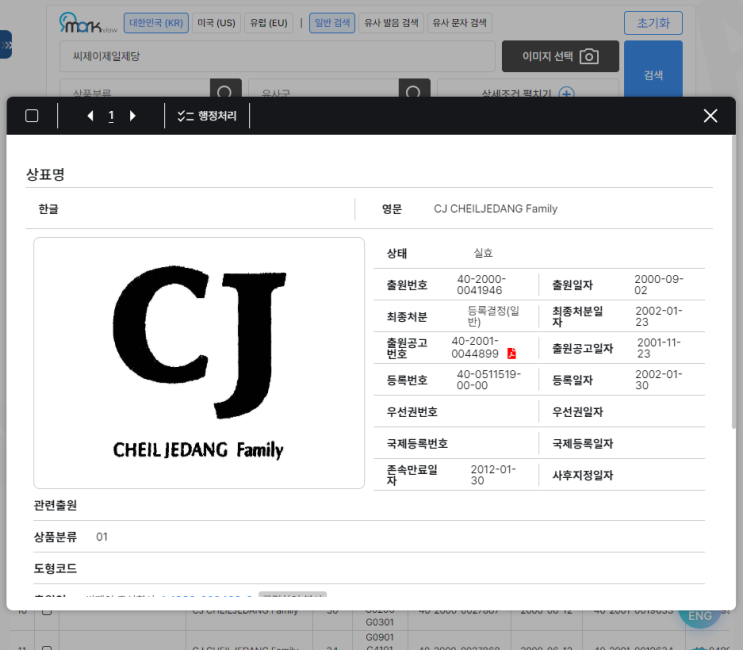This screenshot has height=650, width=743.
Task: Focus the 씨제이제일제당 search field
Action: [278, 56]
